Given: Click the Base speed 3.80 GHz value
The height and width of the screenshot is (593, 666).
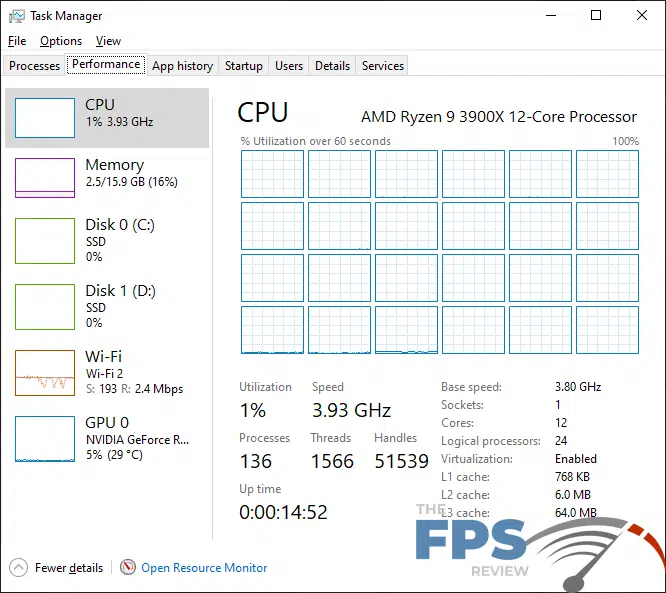Looking at the screenshot, I should (578, 387).
